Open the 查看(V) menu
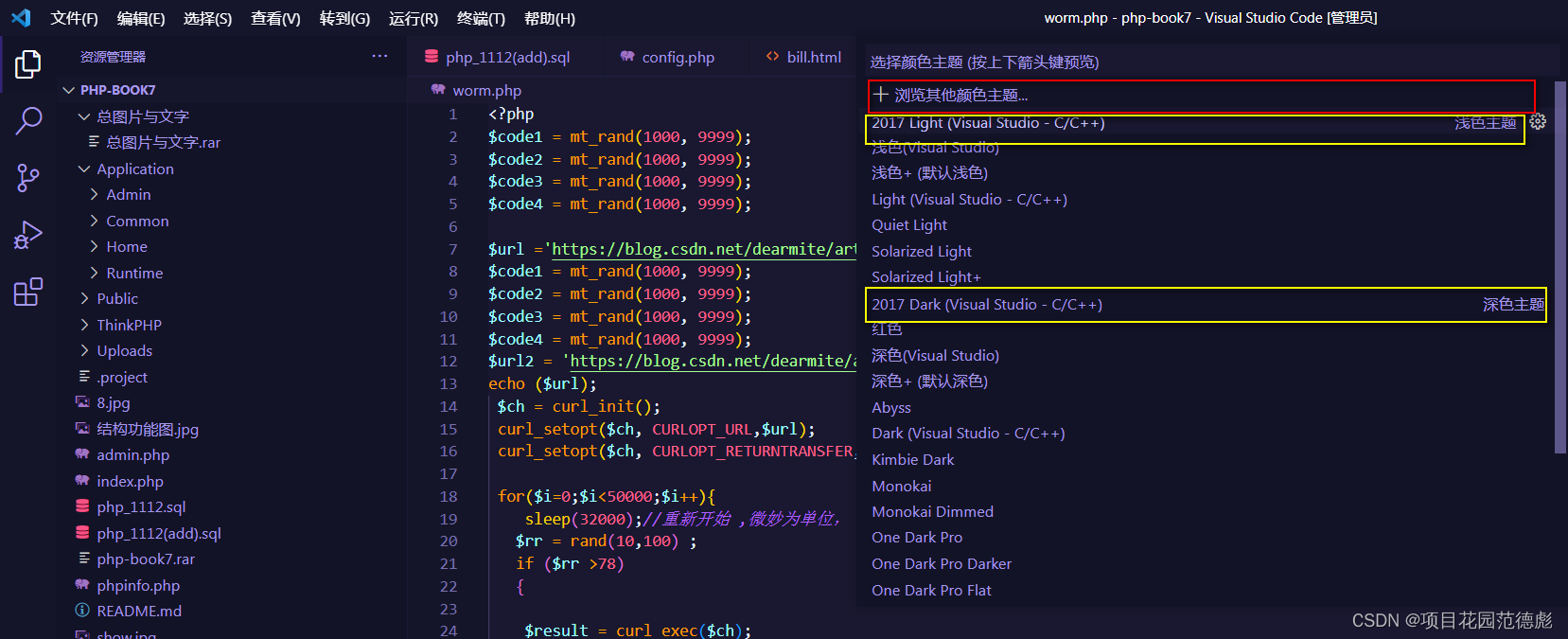Image resolution: width=1568 pixels, height=639 pixels. [x=275, y=18]
